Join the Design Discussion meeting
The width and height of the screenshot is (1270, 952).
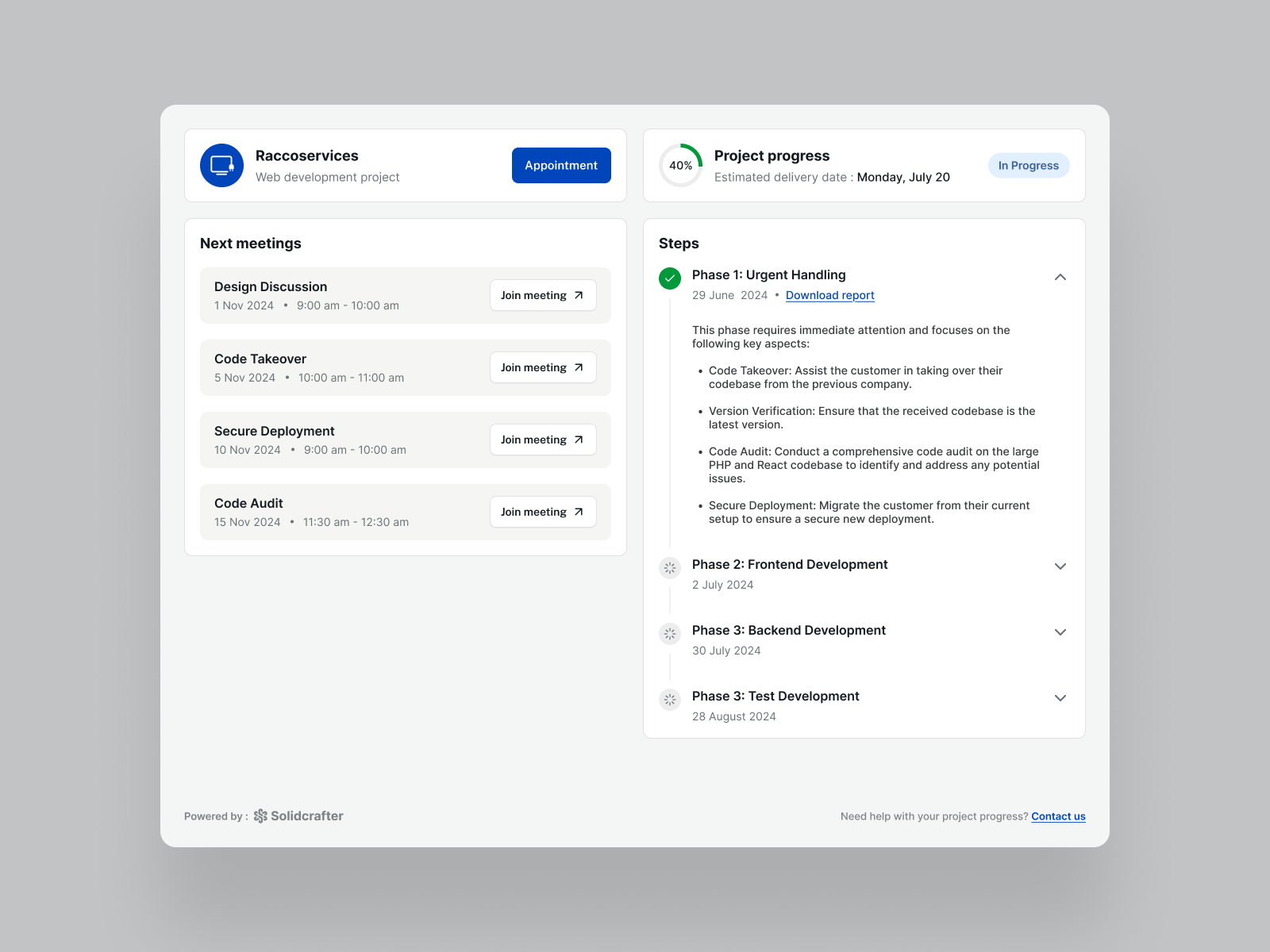[x=542, y=294]
